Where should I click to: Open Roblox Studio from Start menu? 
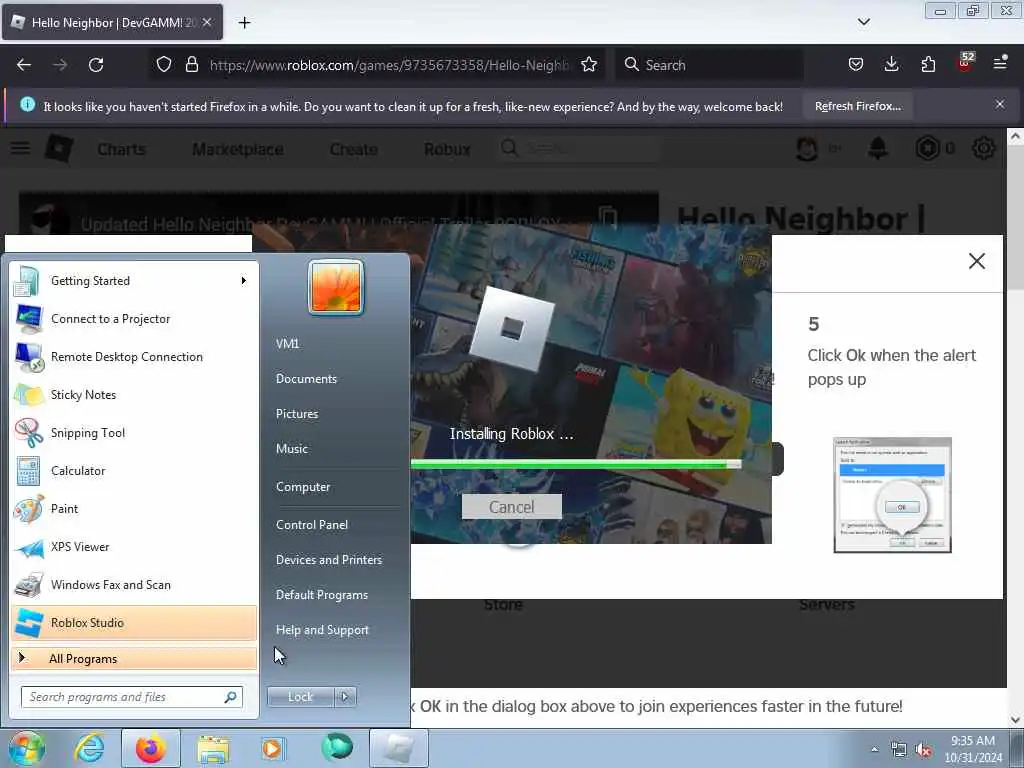(x=134, y=622)
